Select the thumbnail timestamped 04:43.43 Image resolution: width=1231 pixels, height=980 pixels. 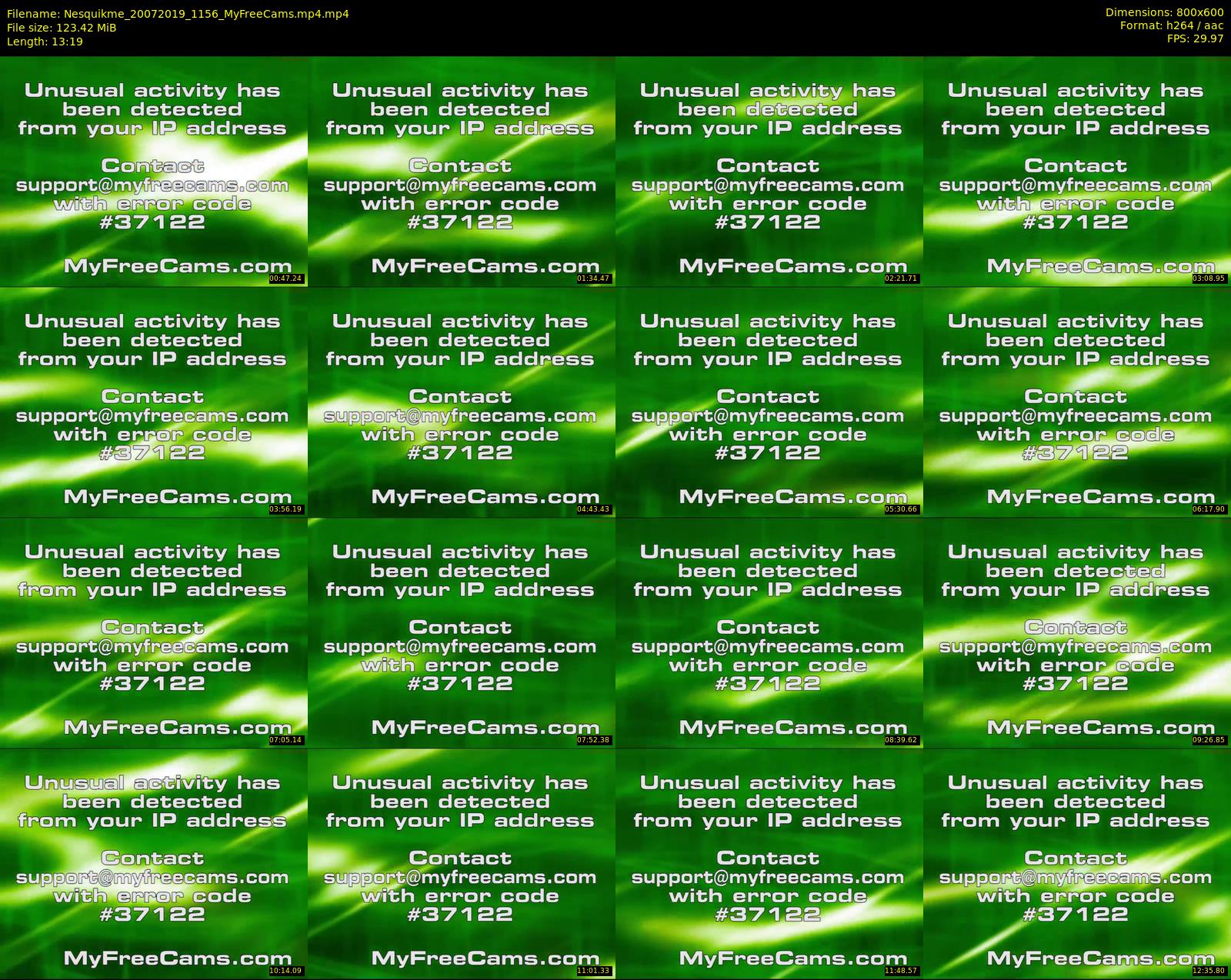[x=461, y=402]
